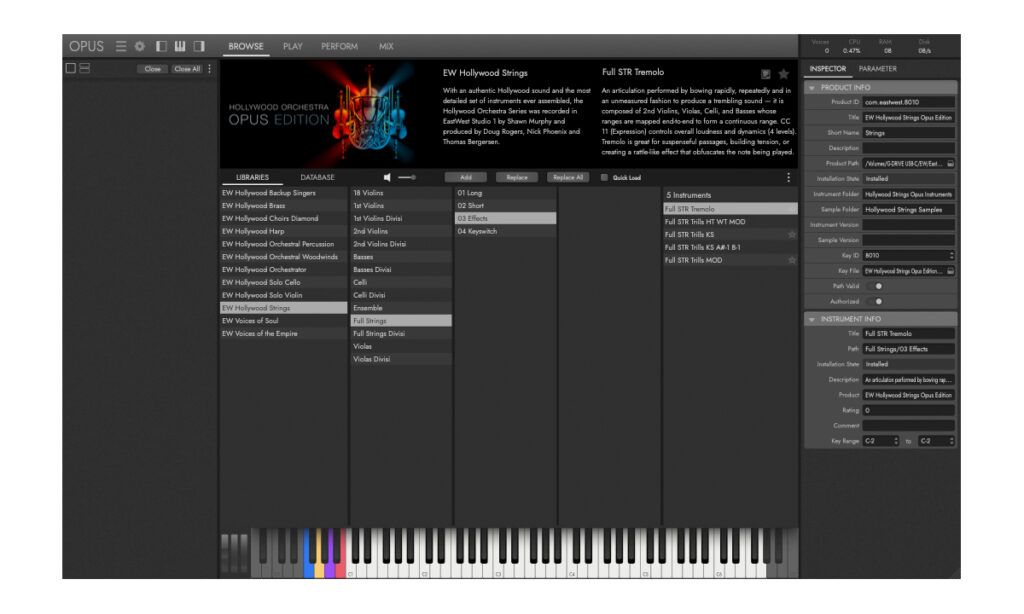Switch the rack to split view icon
Screen dimensions: 1024x614
tap(85, 68)
